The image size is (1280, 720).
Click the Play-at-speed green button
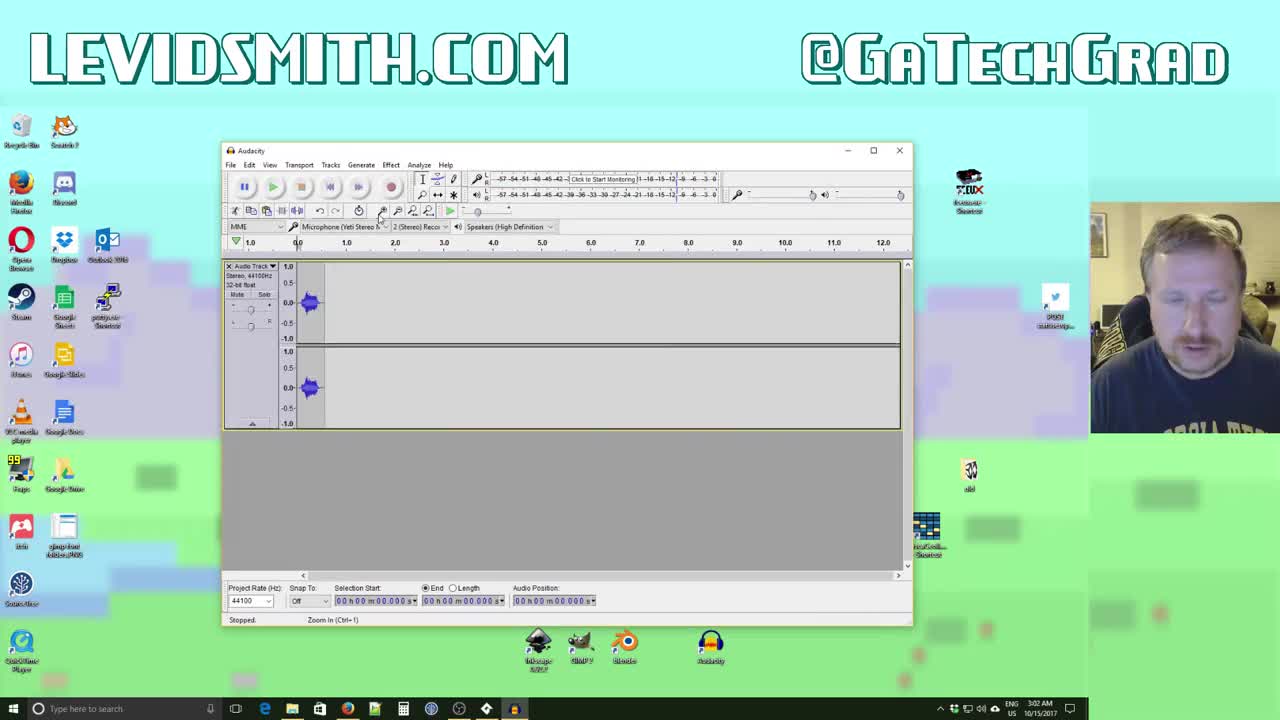pyautogui.click(x=450, y=211)
